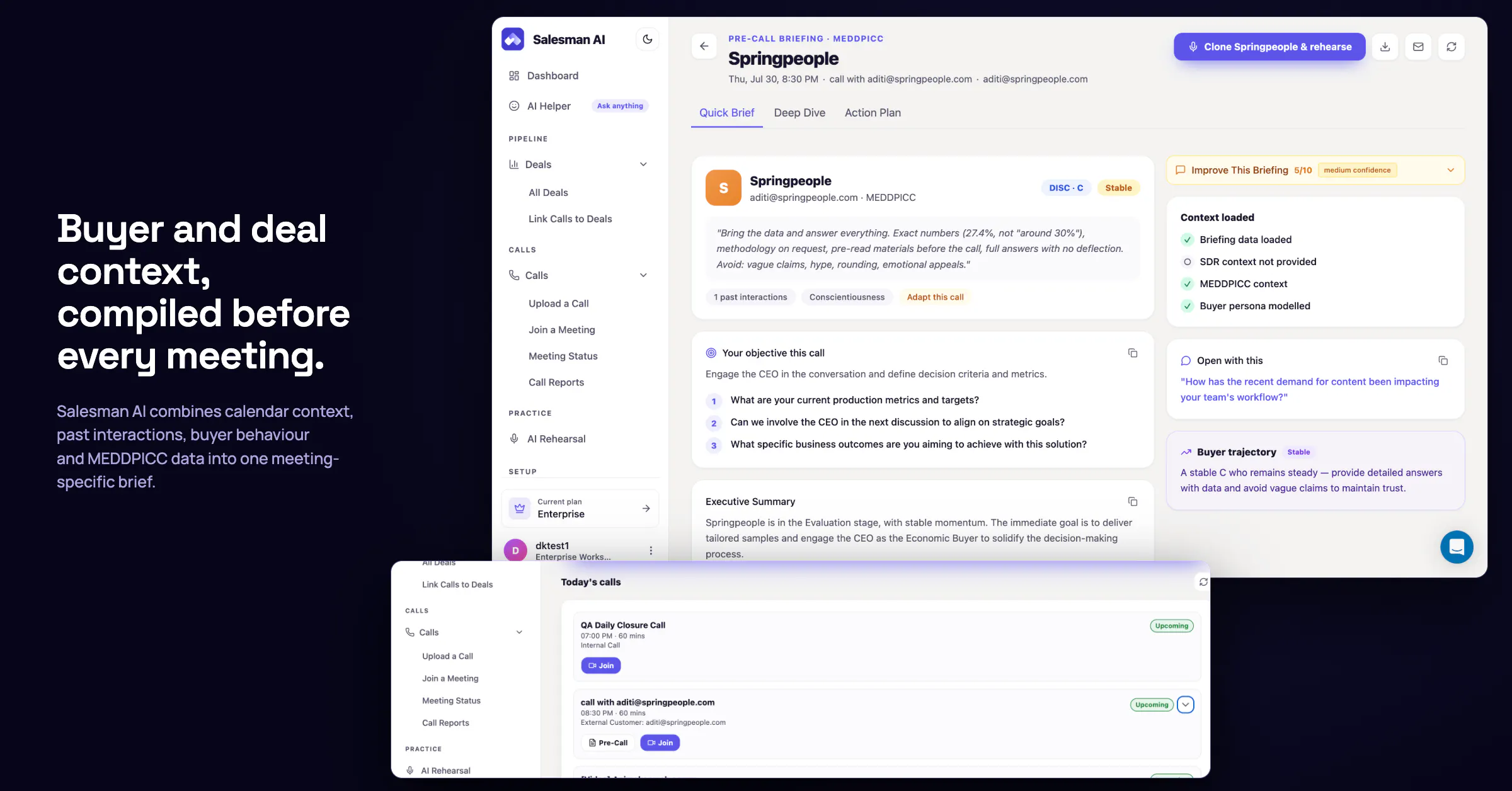The image size is (1512, 791).
Task: Click the Dashboard grid icon
Action: tap(514, 76)
